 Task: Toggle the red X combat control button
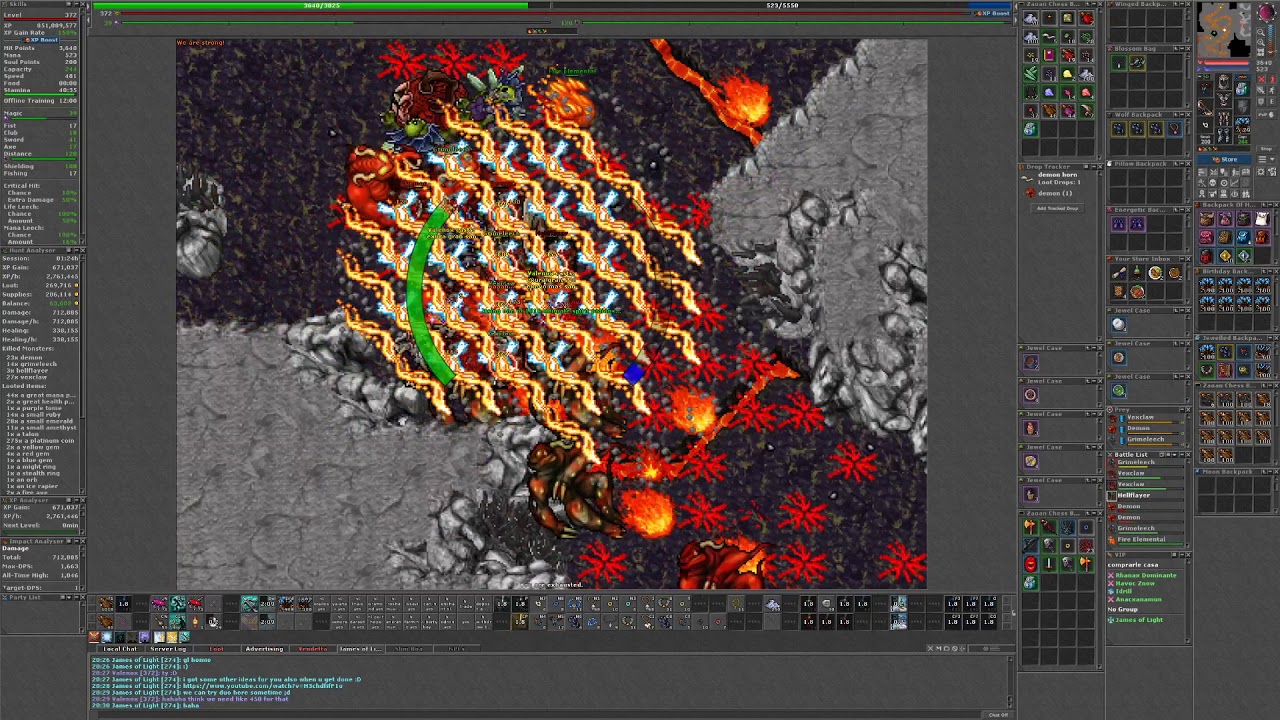click(1261, 79)
